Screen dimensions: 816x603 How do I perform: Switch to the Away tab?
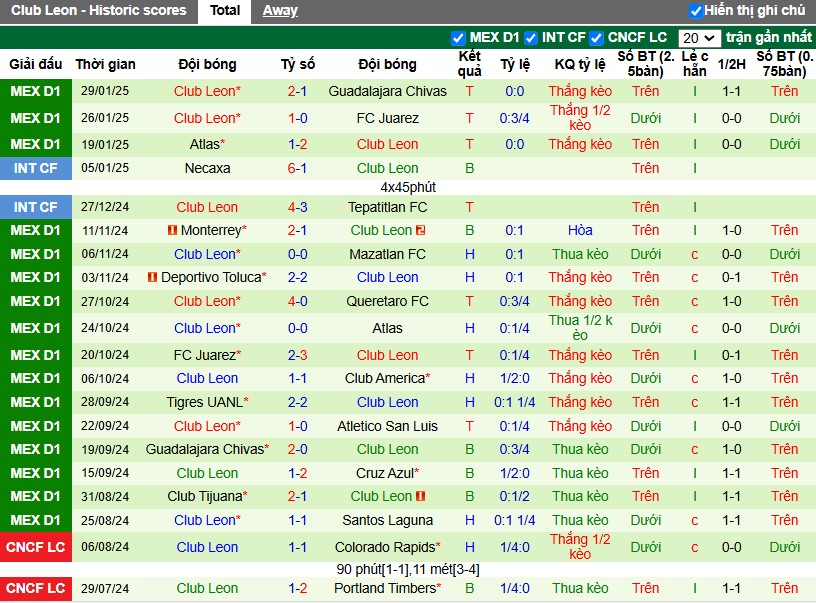280,10
